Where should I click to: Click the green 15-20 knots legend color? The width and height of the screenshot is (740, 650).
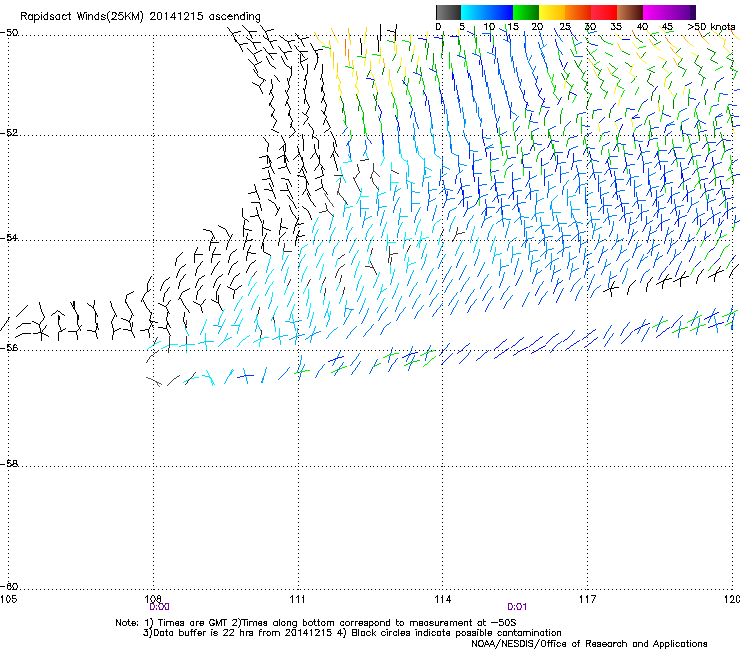(526, 12)
